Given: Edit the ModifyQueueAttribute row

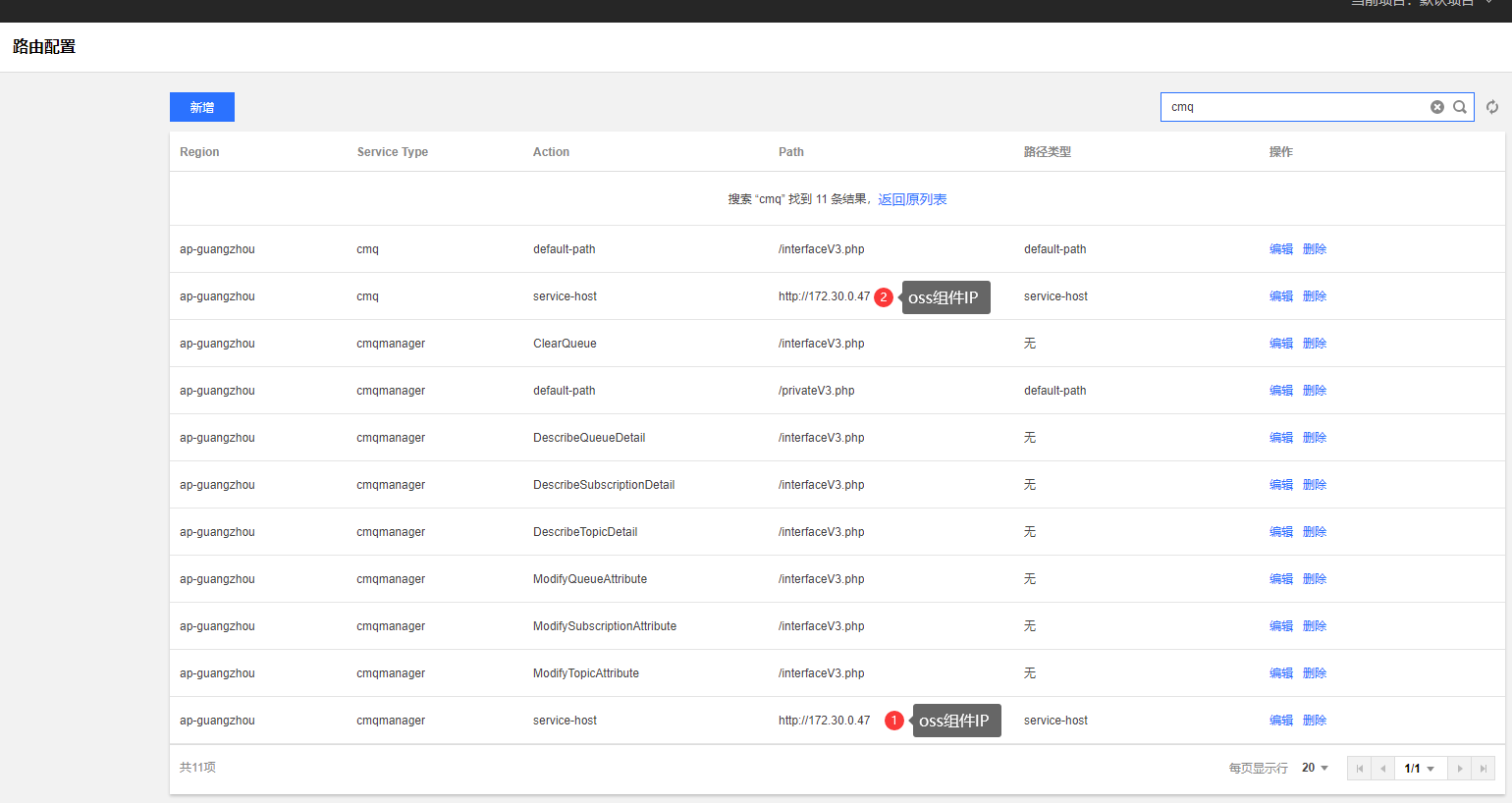Looking at the screenshot, I should [x=1281, y=579].
